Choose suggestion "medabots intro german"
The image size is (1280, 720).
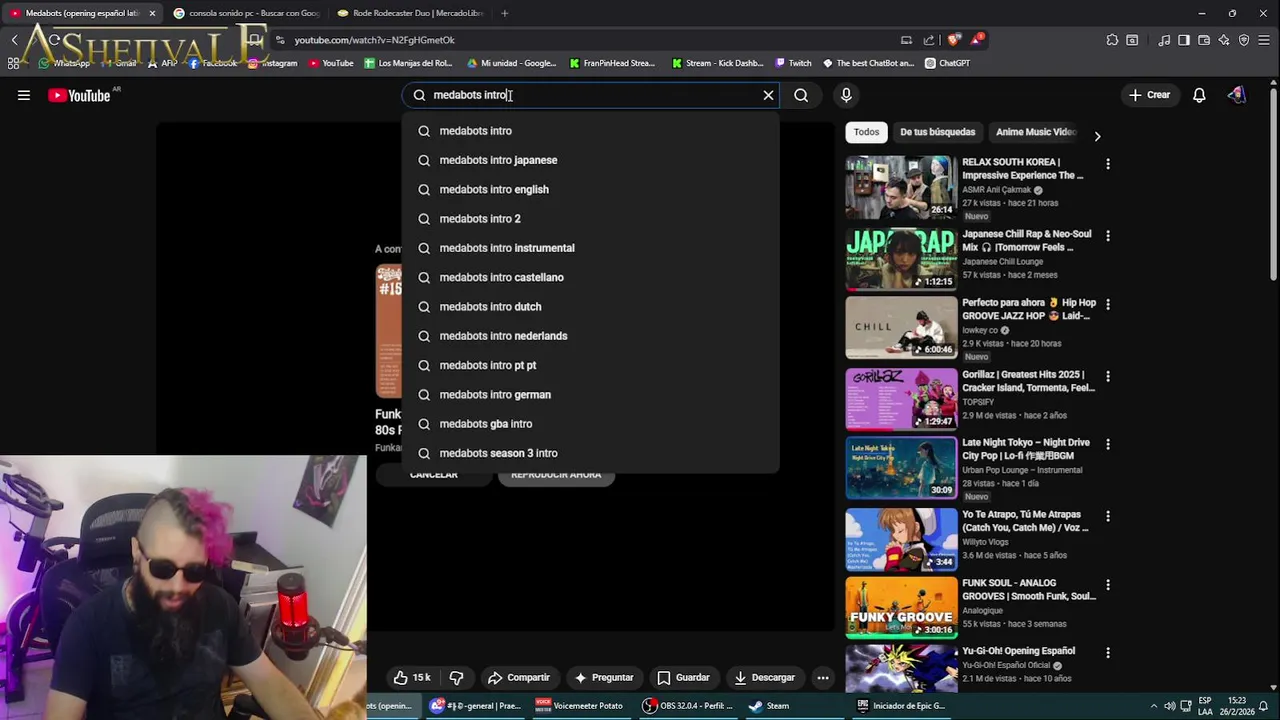(x=590, y=394)
